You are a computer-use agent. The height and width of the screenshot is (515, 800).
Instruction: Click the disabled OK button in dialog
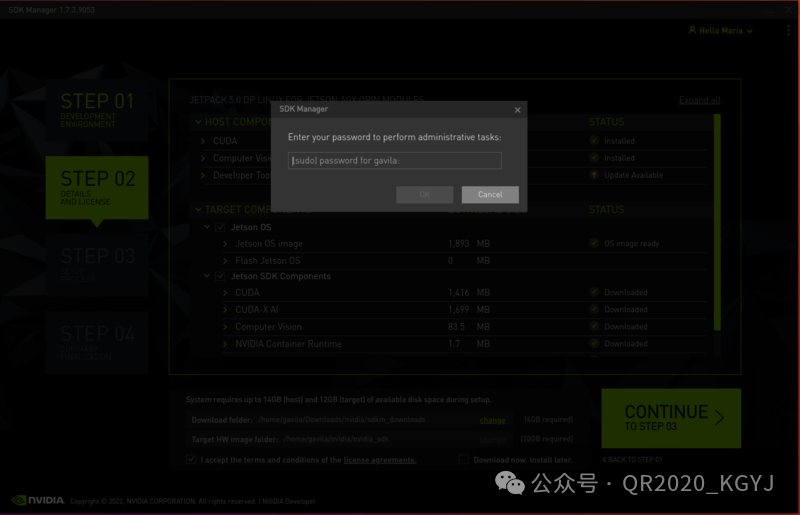tap(424, 194)
